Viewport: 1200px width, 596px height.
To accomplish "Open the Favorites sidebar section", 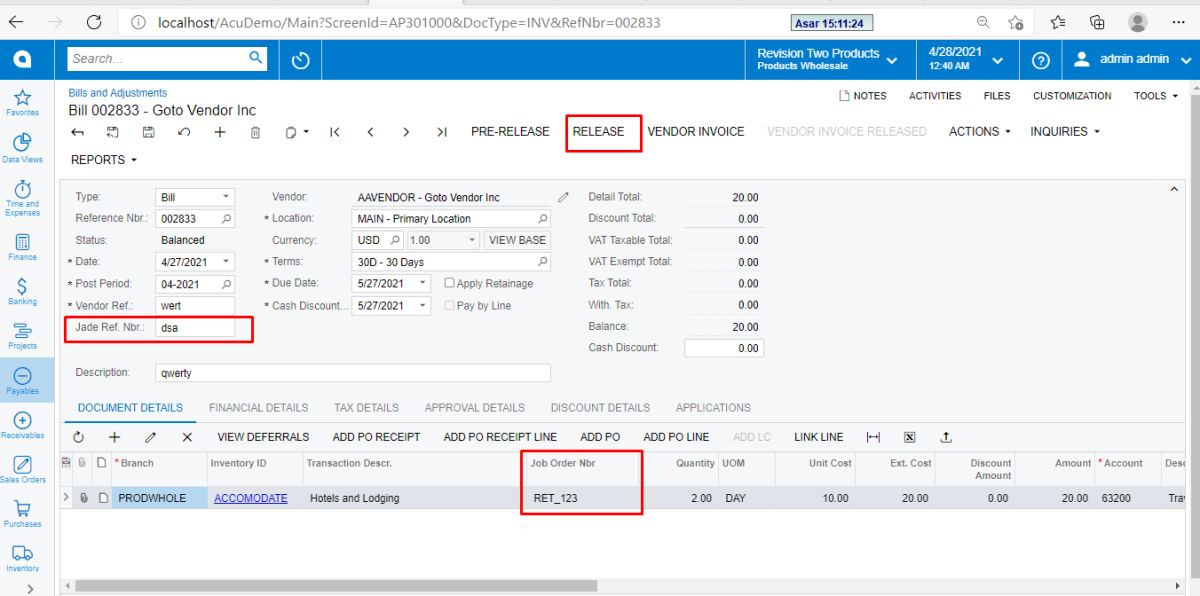I will point(22,101).
